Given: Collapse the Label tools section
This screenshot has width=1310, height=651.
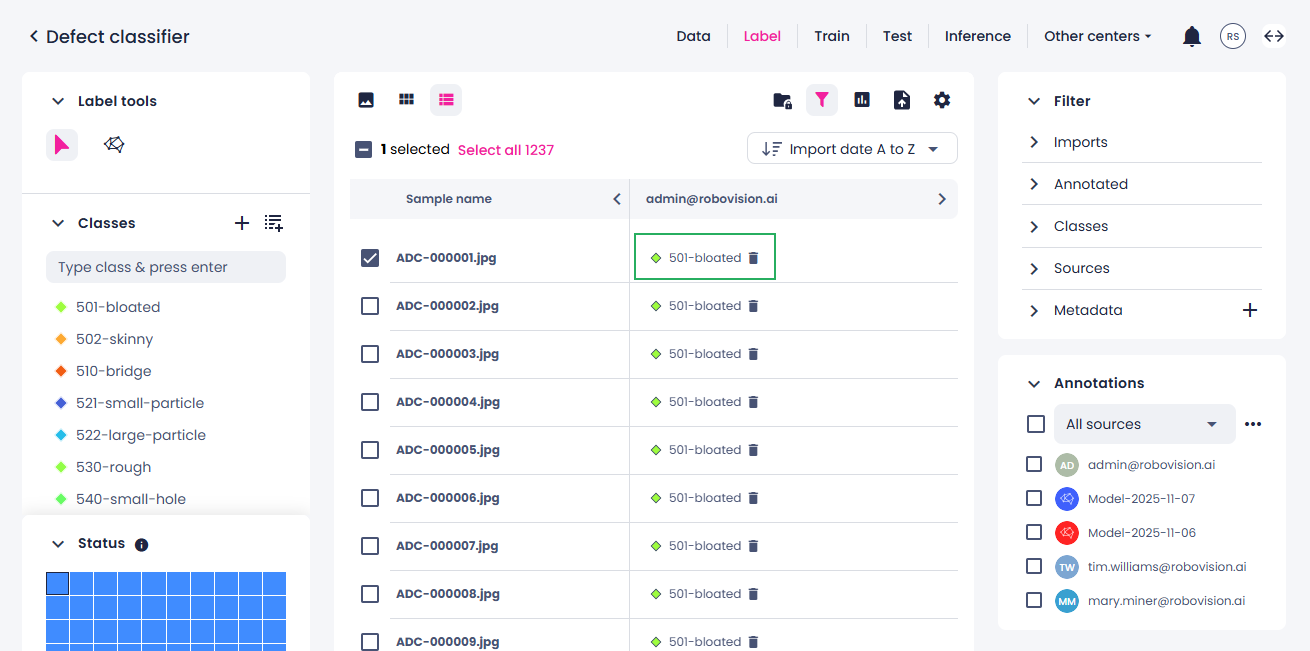Looking at the screenshot, I should tap(57, 101).
